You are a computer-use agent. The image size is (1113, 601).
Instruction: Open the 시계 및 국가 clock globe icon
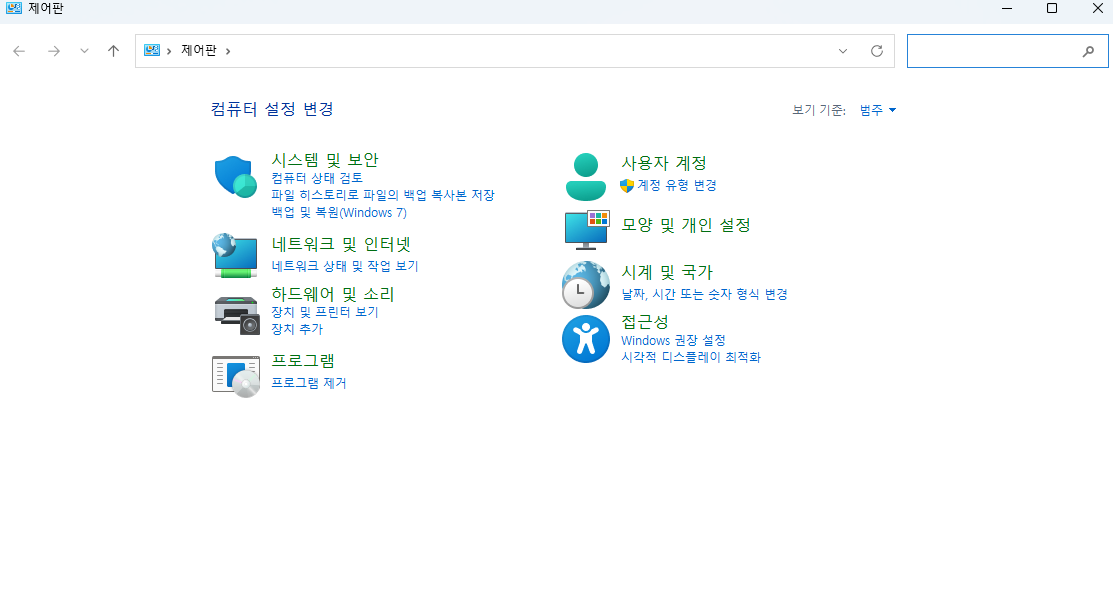tap(586, 285)
